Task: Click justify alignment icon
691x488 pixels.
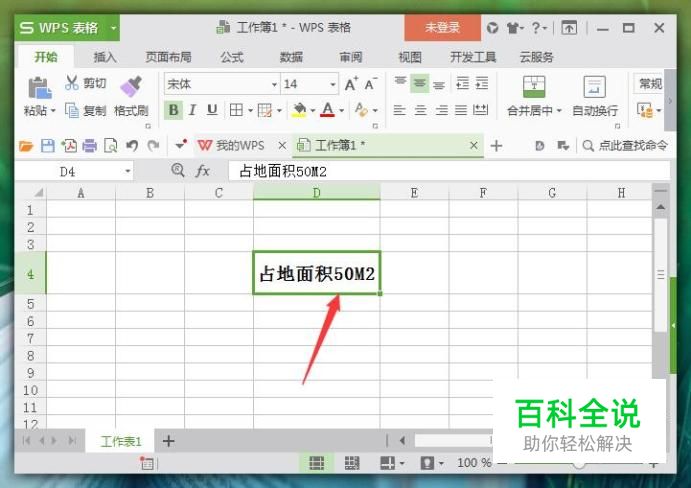Action: [461, 110]
